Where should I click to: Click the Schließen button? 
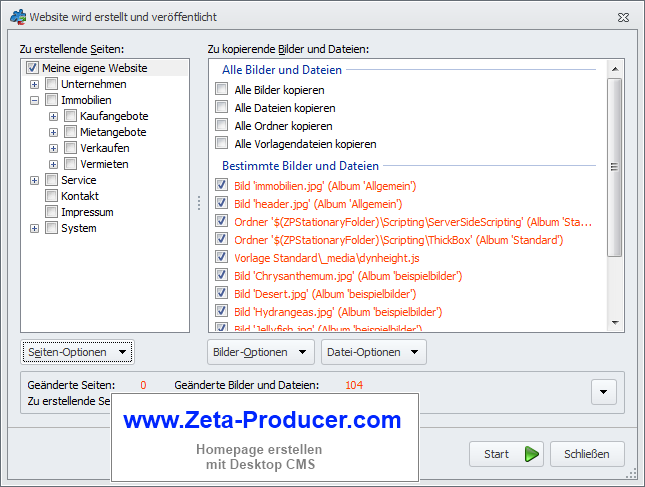tap(587, 454)
